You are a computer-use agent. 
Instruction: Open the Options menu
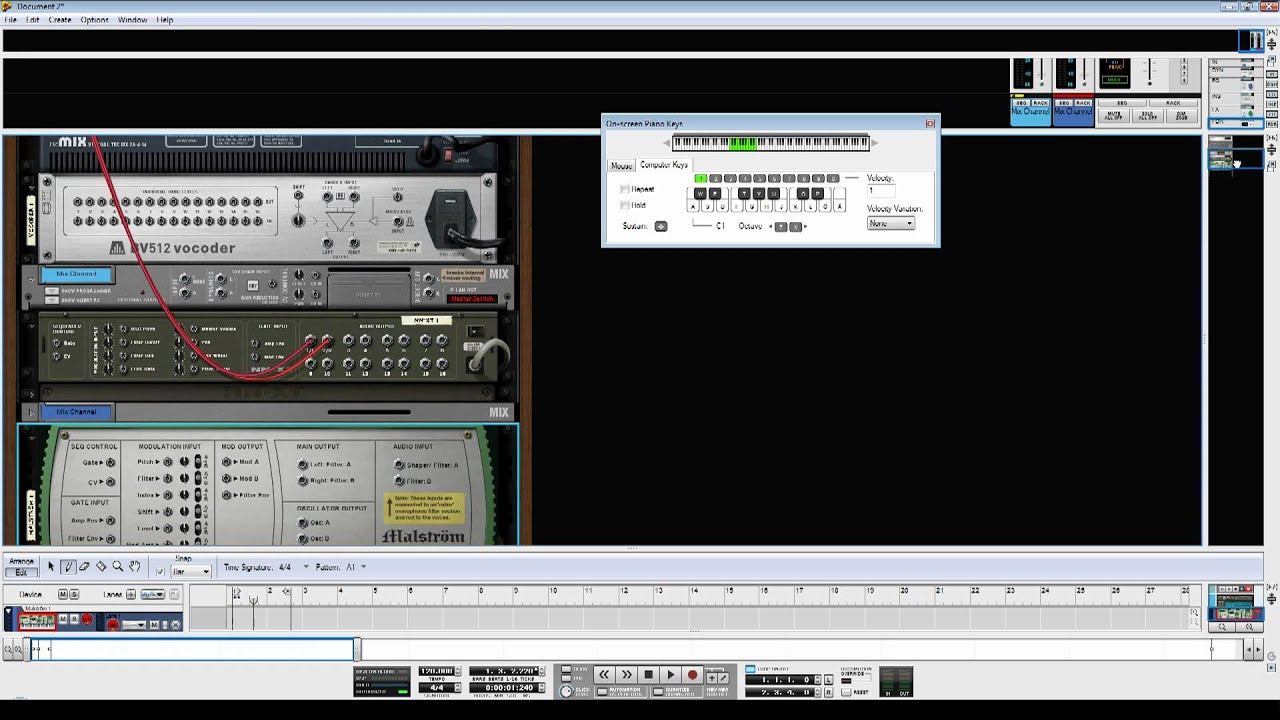[94, 20]
